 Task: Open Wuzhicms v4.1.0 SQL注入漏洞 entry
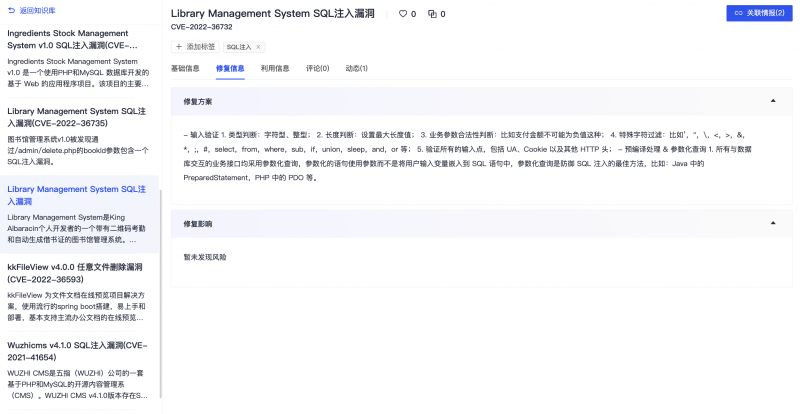[x=79, y=370]
